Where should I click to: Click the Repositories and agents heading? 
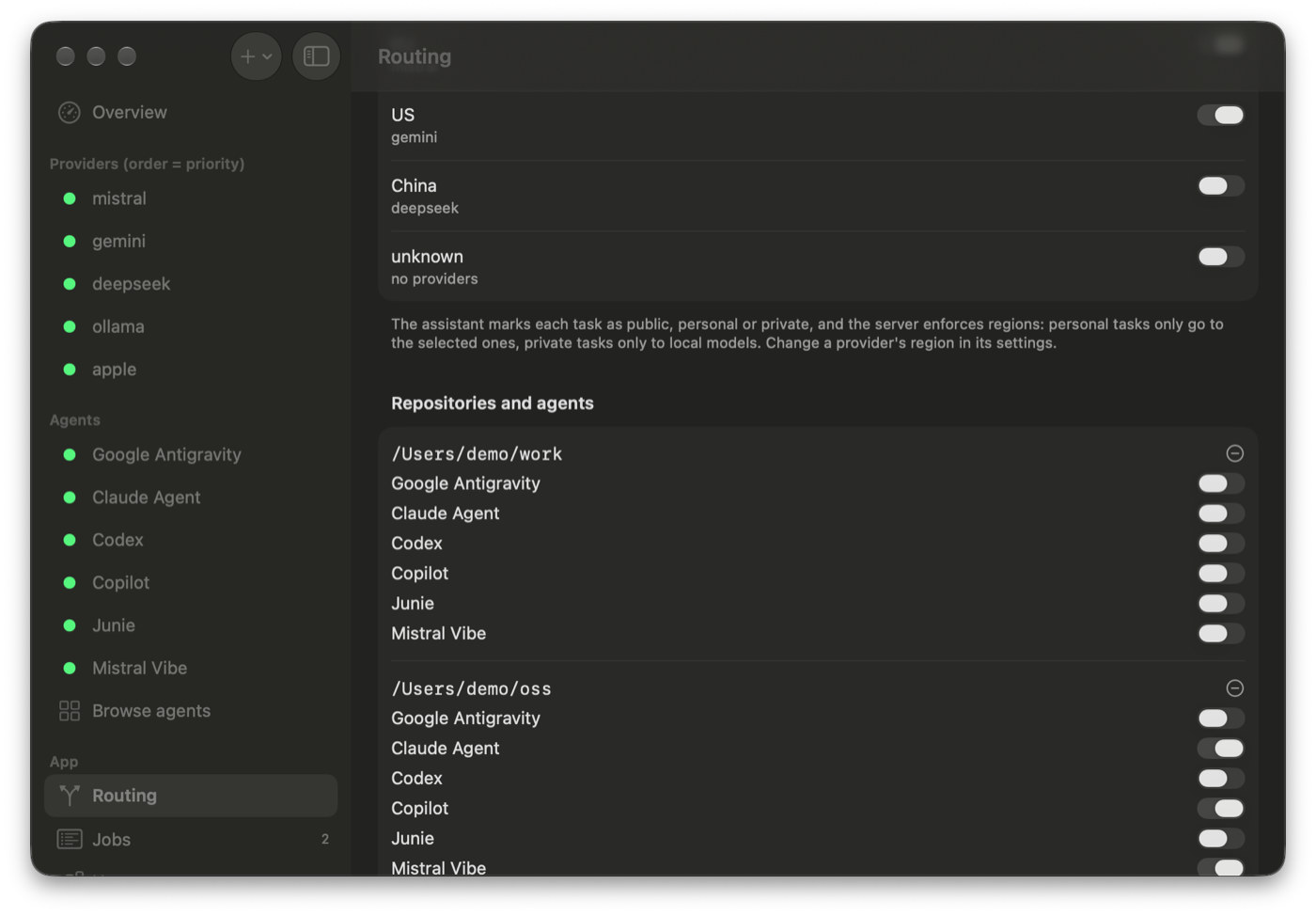(x=493, y=403)
